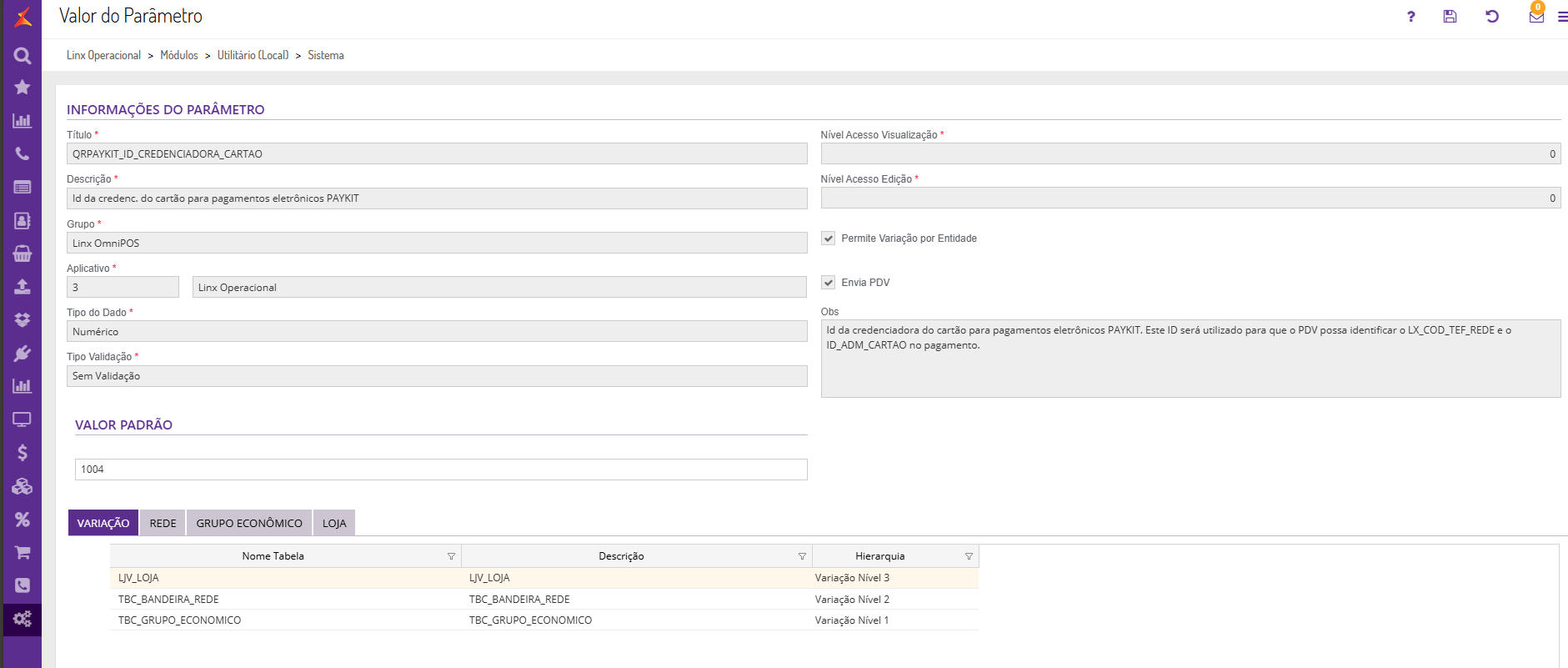Open the messages envelope icon
Viewport: 1568px width, 668px height.
(1536, 17)
